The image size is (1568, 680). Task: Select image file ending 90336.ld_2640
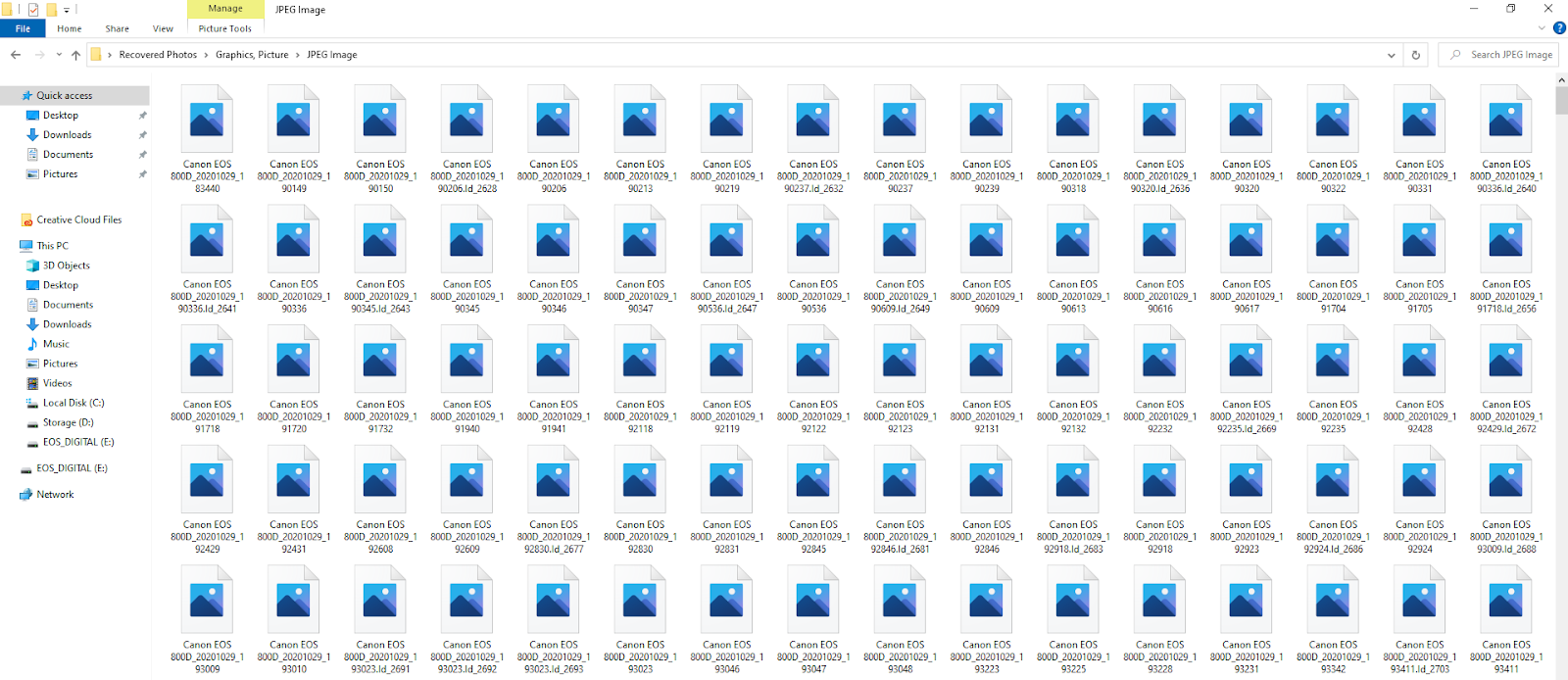click(1506, 139)
